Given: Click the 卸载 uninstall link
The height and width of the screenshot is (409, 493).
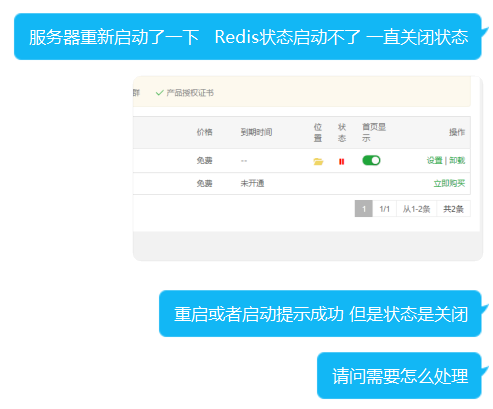Looking at the screenshot, I should tap(457, 161).
